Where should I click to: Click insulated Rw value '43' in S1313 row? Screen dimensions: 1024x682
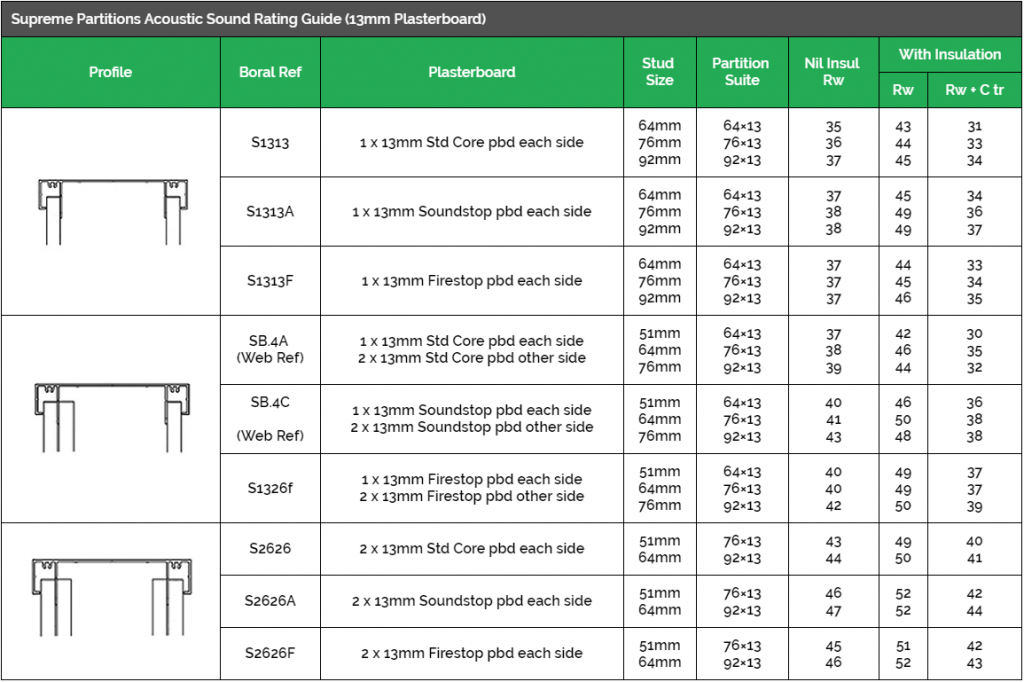(x=903, y=126)
